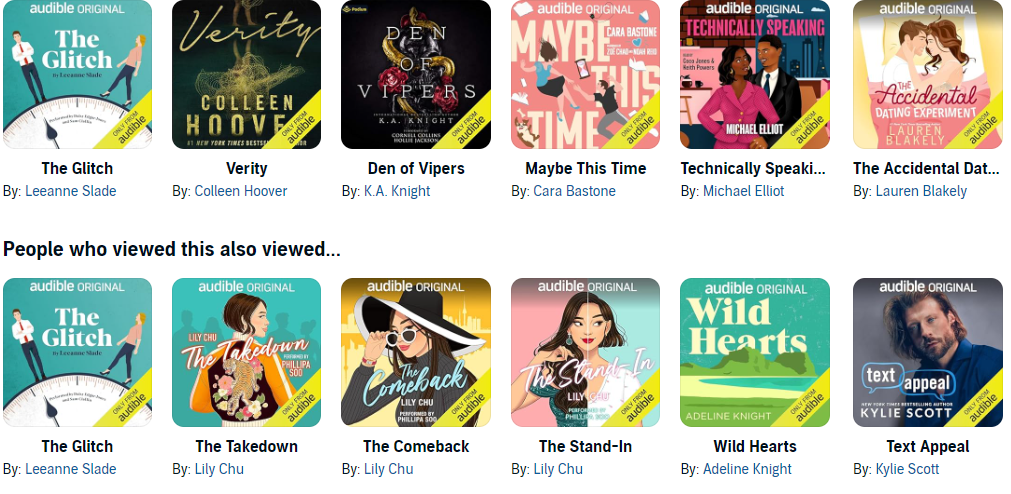Click author link Colleen Hoover
Image resolution: width=1011 pixels, height=494 pixels.
[x=240, y=192]
